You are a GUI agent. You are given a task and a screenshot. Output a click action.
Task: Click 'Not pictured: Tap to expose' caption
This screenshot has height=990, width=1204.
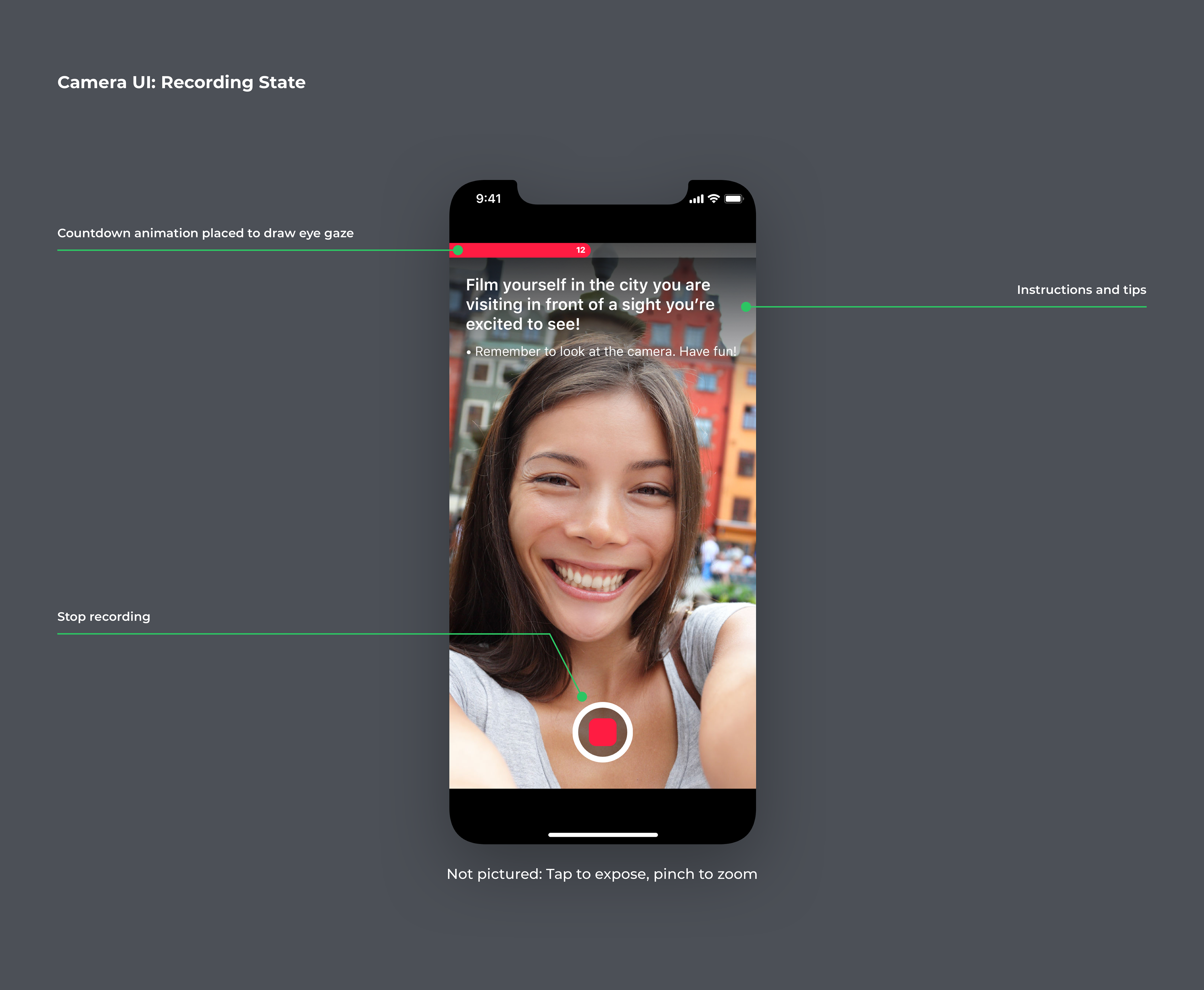602,874
